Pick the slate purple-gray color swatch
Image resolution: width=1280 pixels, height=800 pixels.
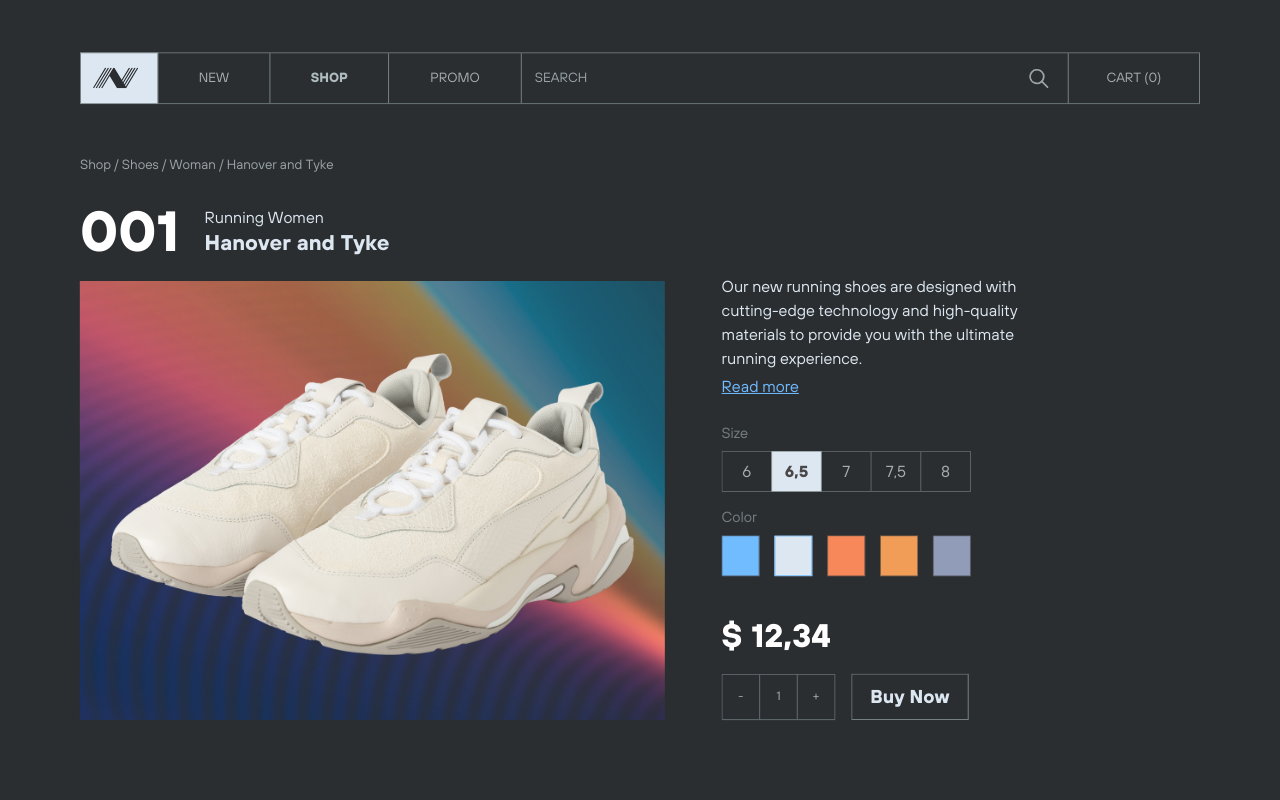951,556
